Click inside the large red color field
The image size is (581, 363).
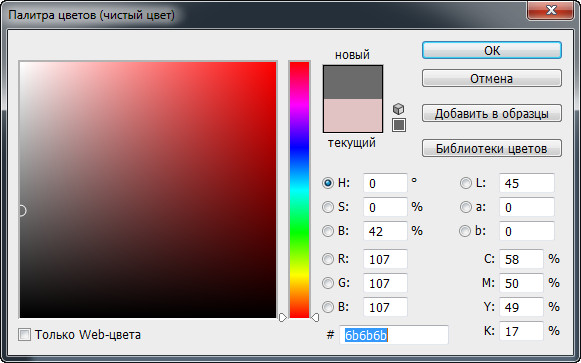point(148,190)
